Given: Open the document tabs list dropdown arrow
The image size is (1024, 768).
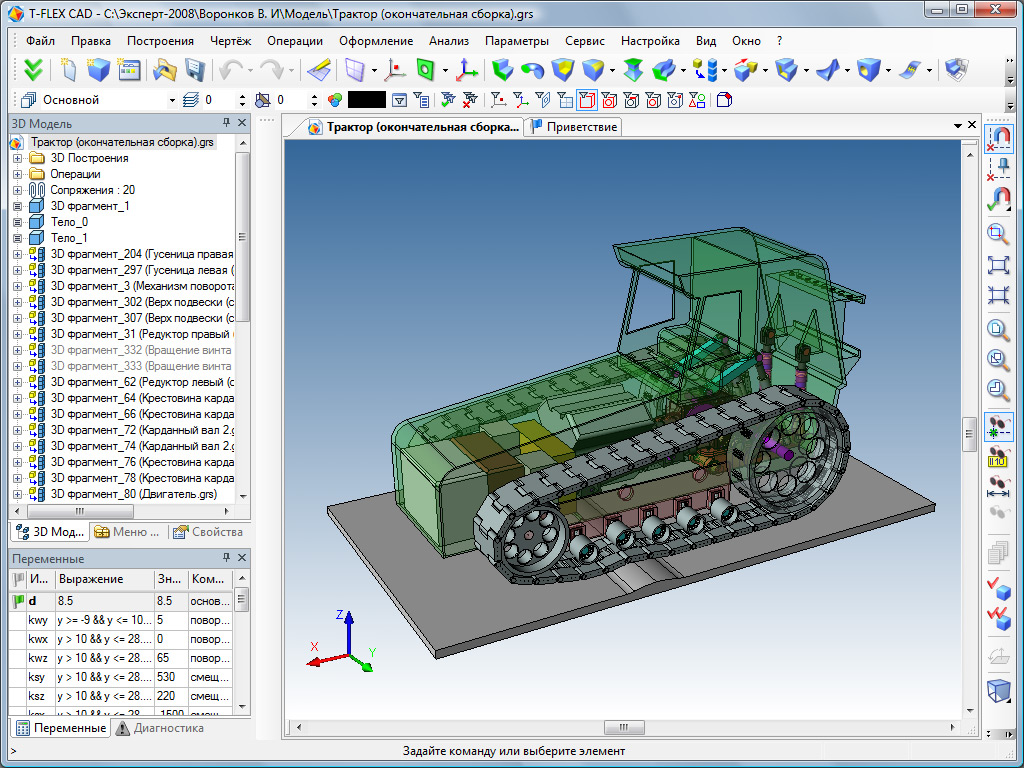Looking at the screenshot, I should point(957,125).
